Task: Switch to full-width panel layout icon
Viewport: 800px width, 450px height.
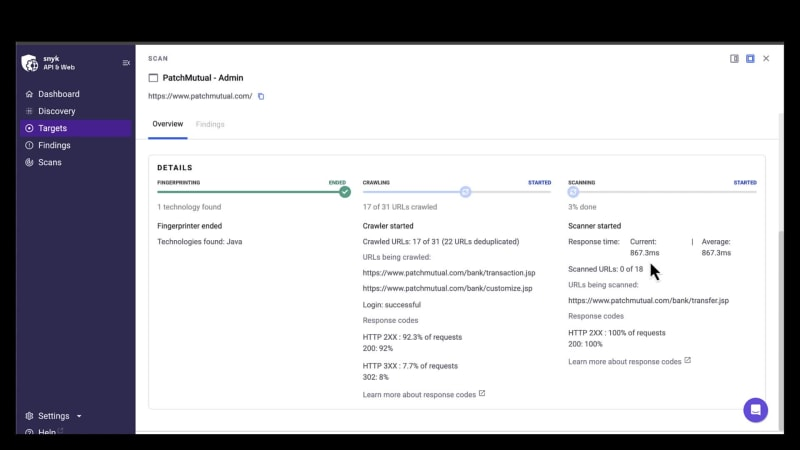Action: click(x=750, y=59)
